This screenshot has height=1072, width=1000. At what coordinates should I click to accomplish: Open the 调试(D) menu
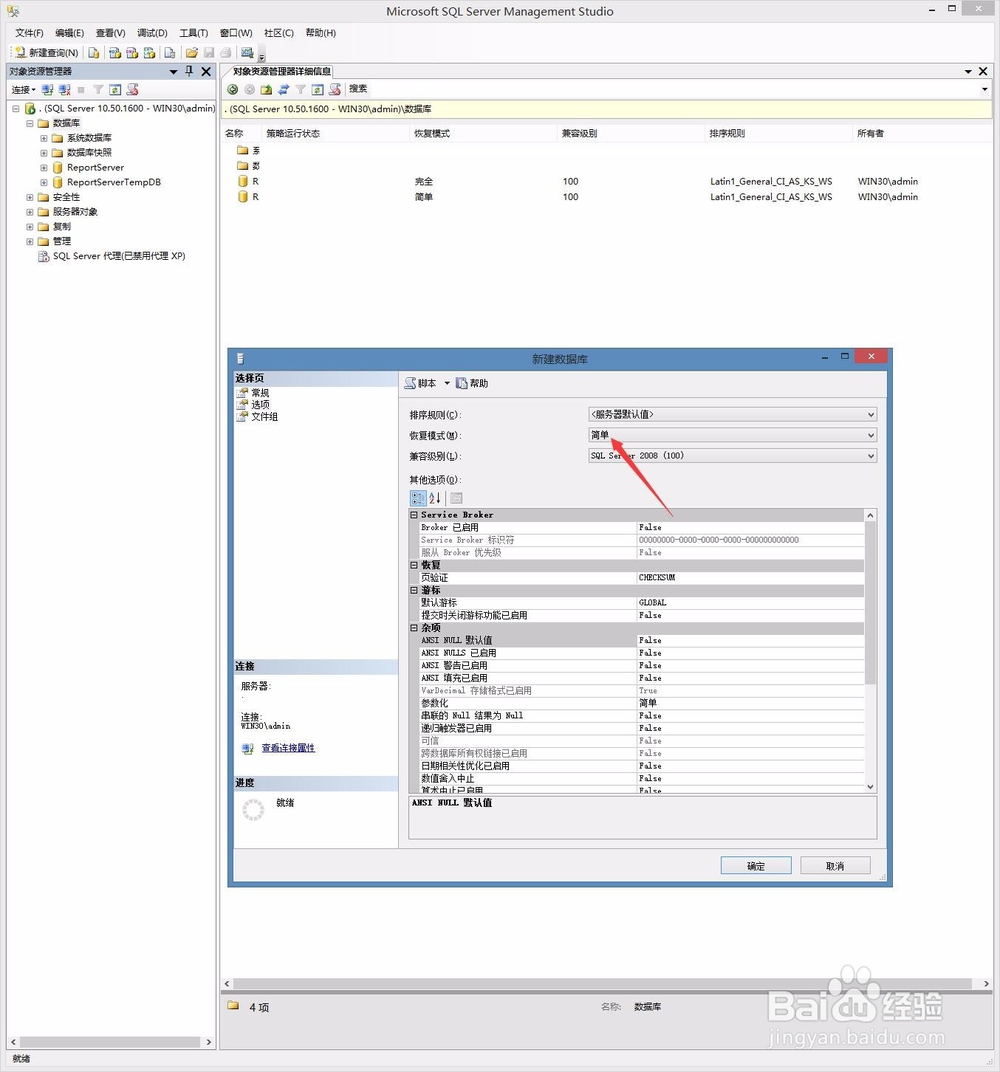click(x=152, y=33)
